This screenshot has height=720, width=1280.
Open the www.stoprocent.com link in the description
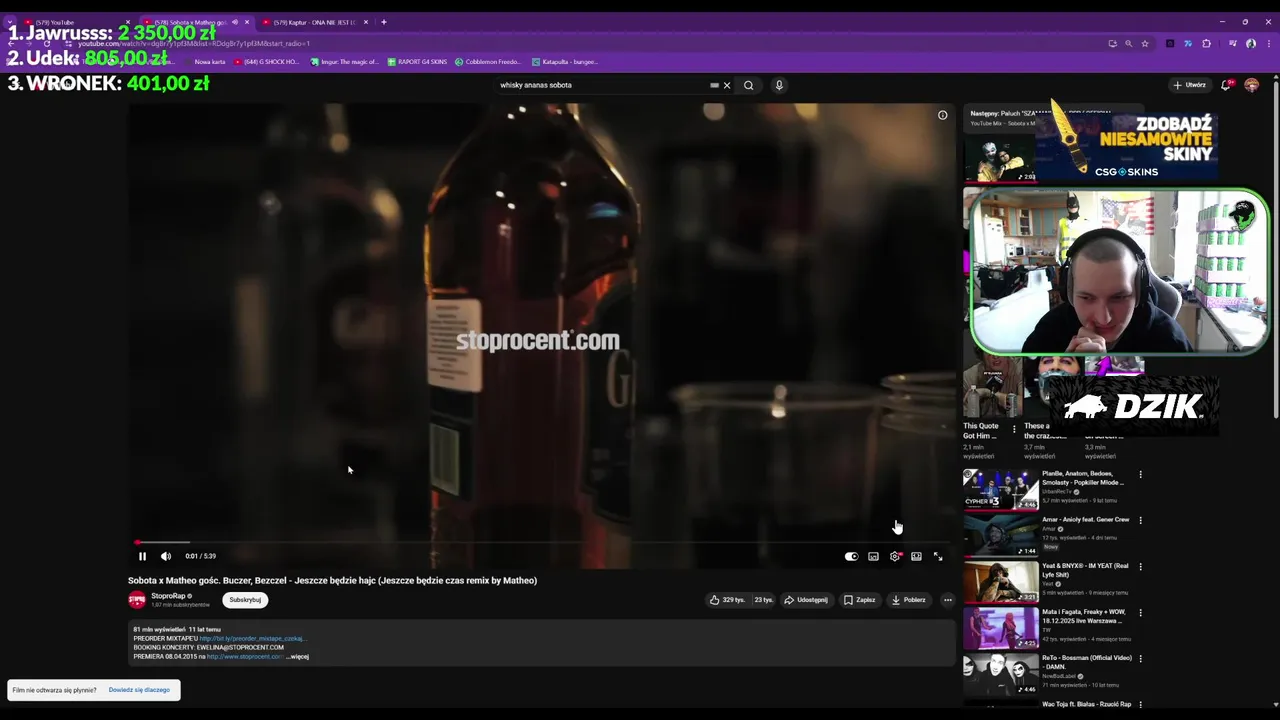point(245,657)
